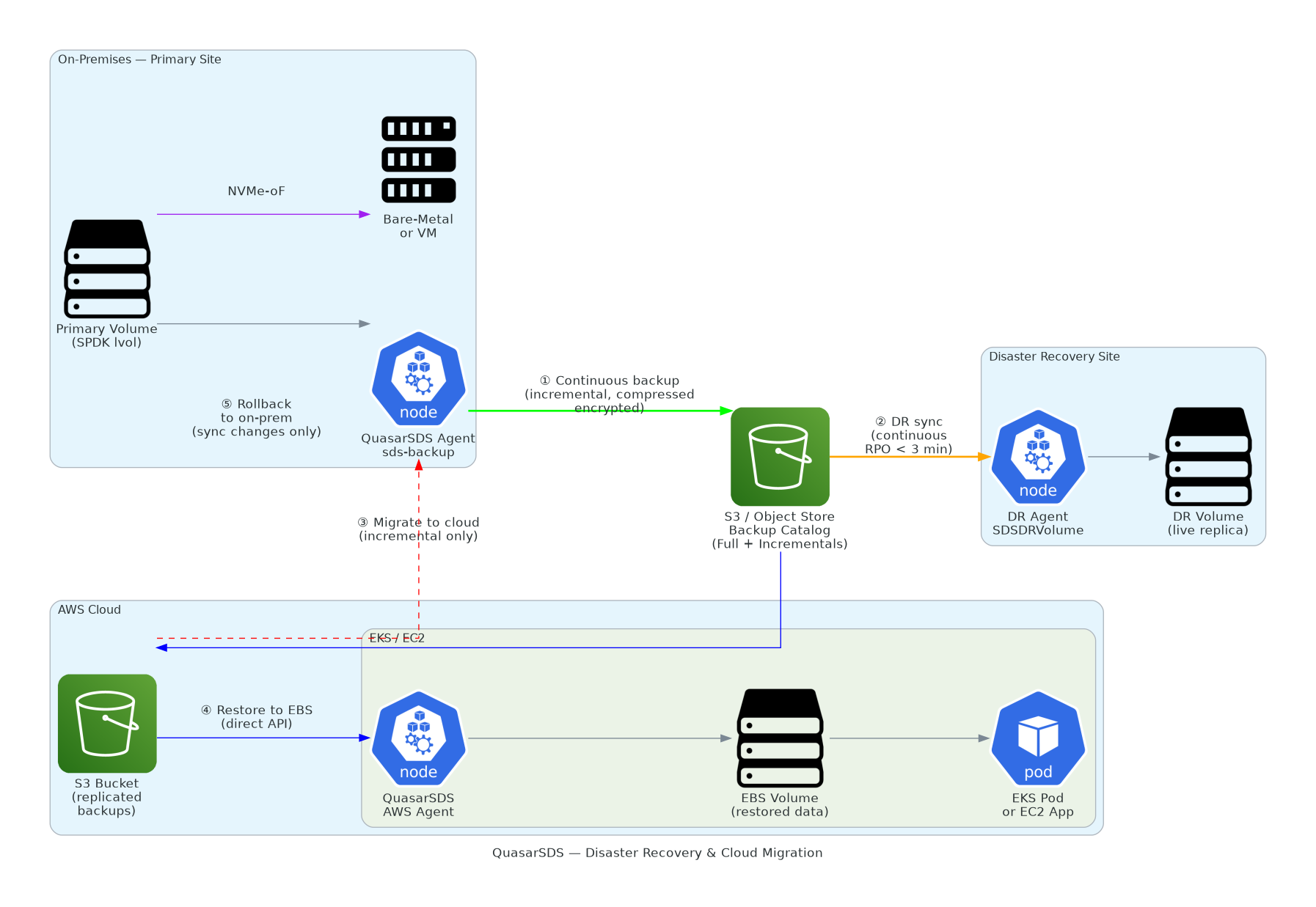Select the QuasarSDS AWS Agent node icon

pyautogui.click(x=418, y=738)
